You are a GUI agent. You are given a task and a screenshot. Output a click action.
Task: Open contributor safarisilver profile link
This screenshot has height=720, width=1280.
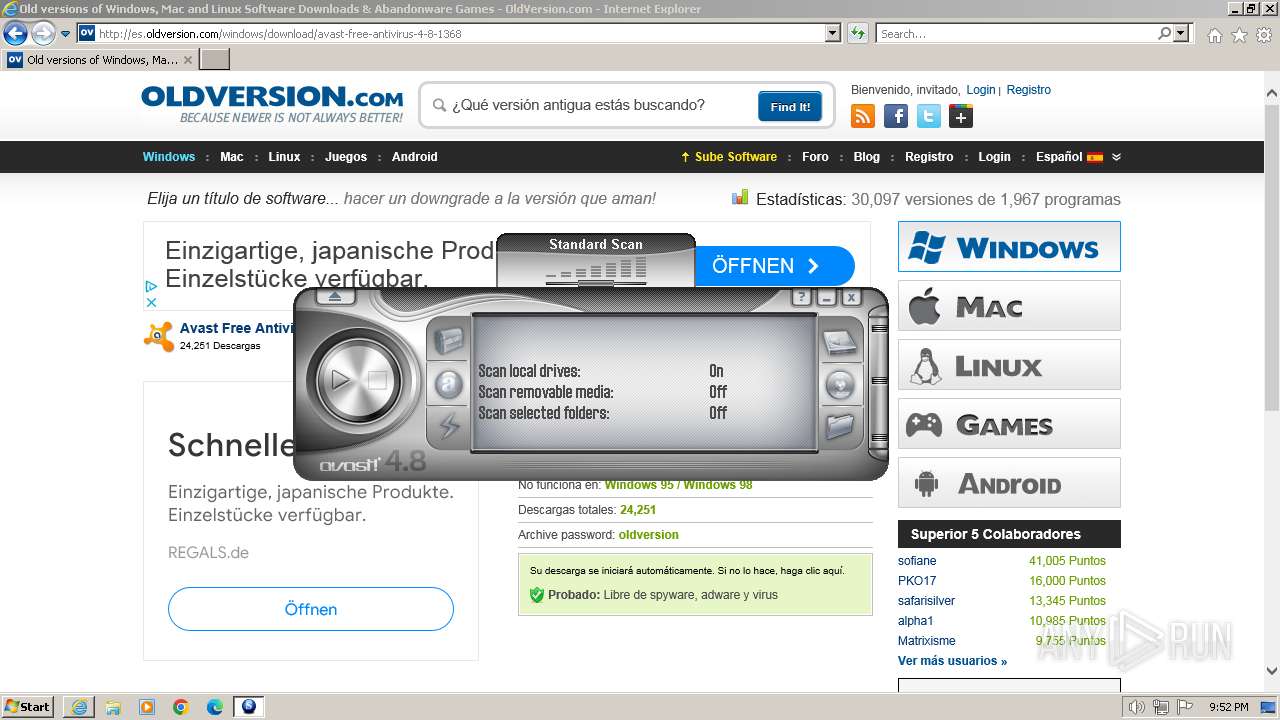tap(926, 601)
